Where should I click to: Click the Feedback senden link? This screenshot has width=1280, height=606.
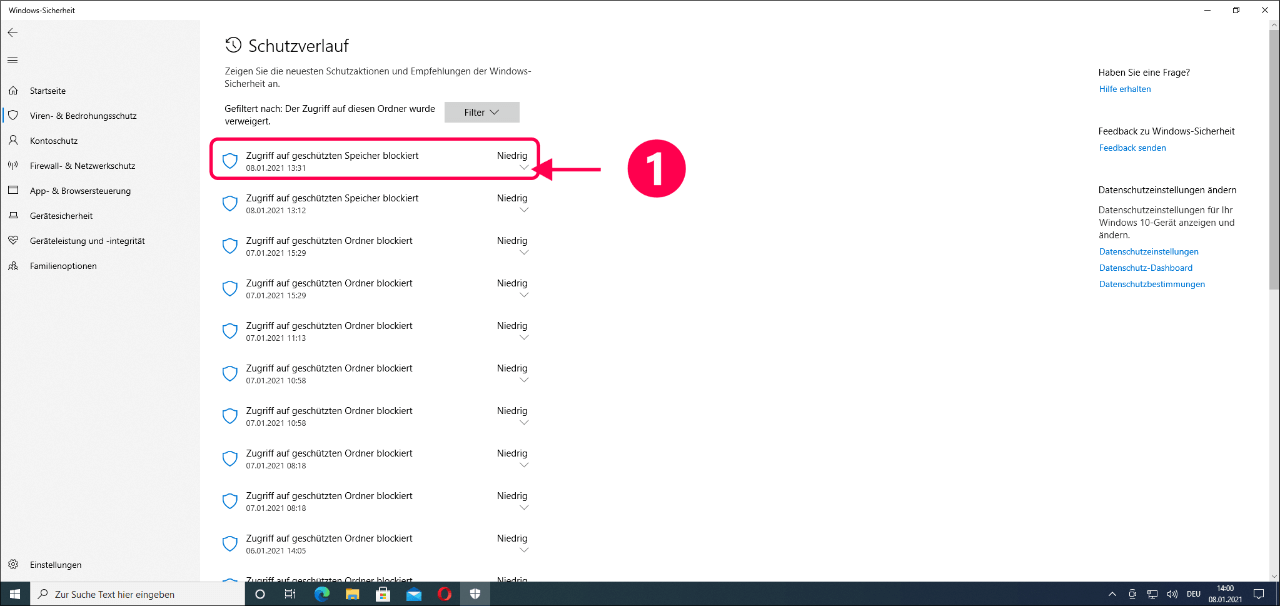(x=1132, y=148)
